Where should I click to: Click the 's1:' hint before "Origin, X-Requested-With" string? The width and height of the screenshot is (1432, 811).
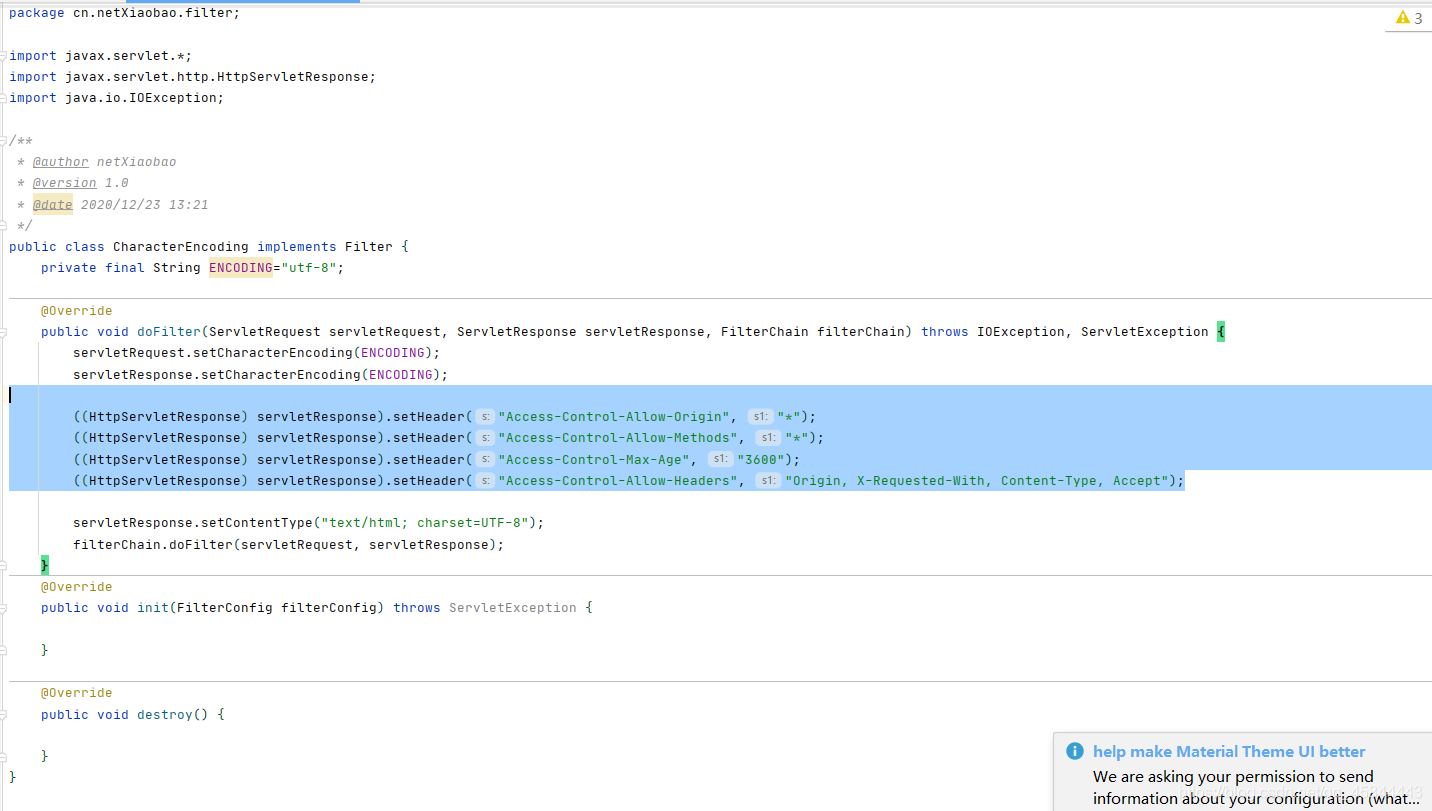pyautogui.click(x=768, y=480)
